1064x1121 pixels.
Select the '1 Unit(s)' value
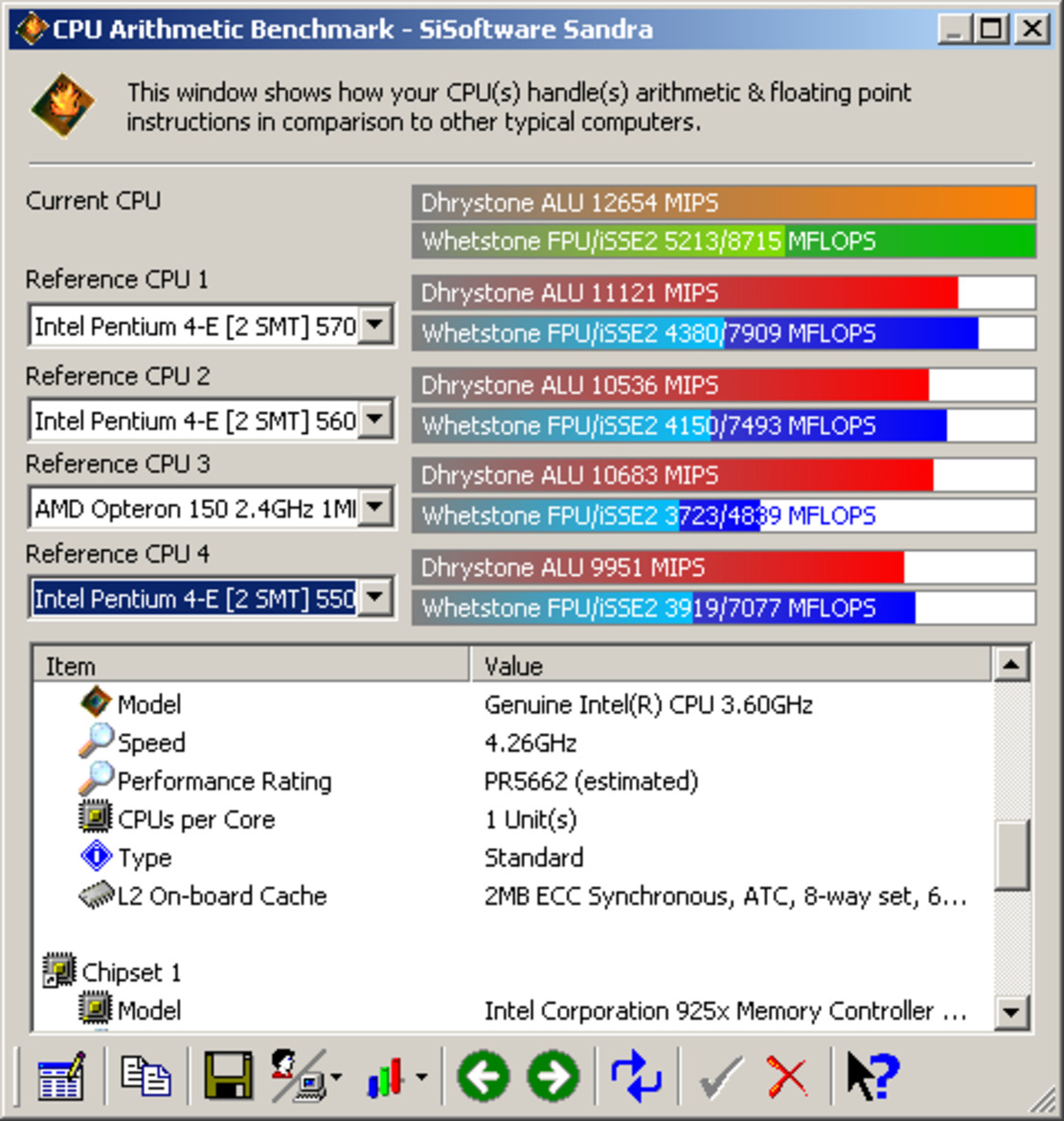(x=531, y=819)
